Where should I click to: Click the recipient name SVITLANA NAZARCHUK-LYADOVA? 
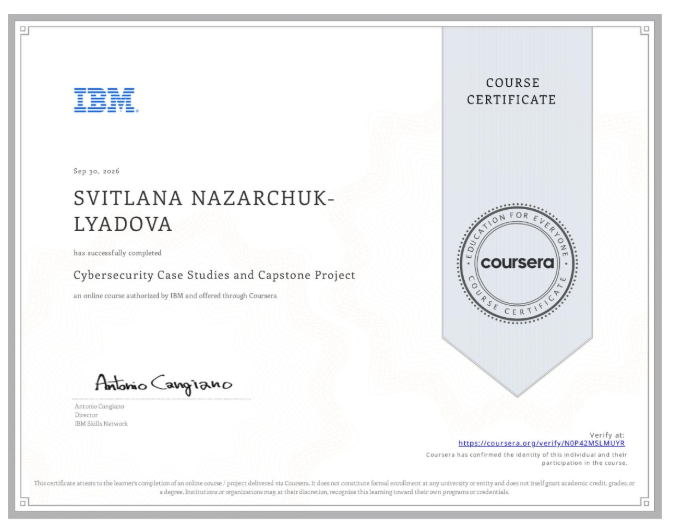[x=204, y=211]
